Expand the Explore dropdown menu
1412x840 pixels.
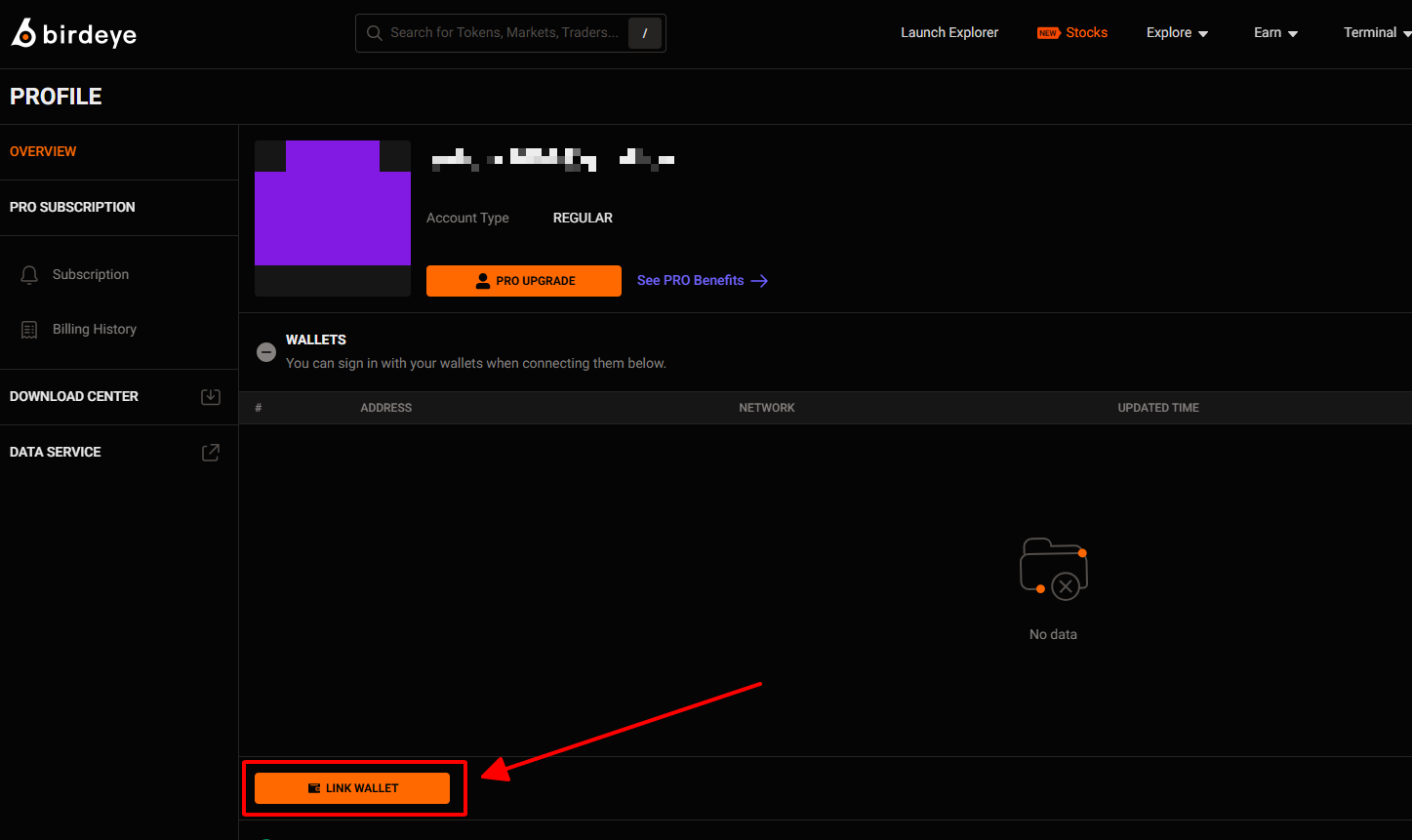coord(1177,33)
